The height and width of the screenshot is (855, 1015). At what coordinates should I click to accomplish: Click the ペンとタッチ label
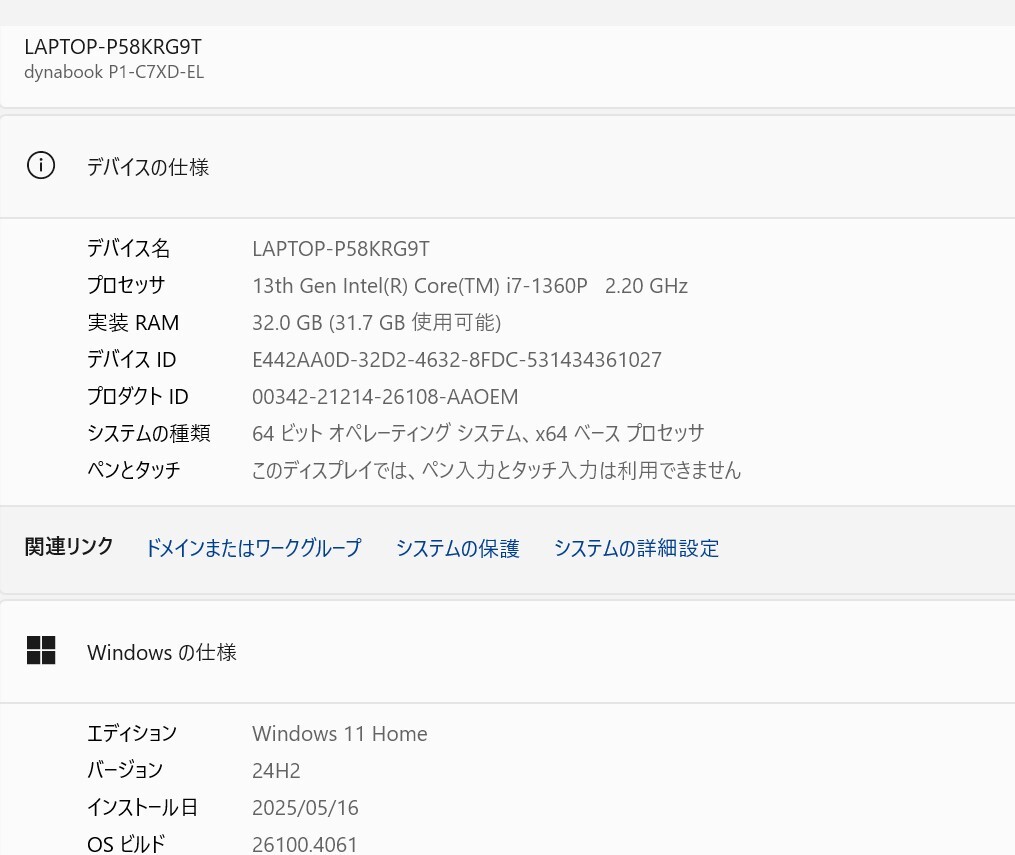pyautogui.click(x=134, y=470)
